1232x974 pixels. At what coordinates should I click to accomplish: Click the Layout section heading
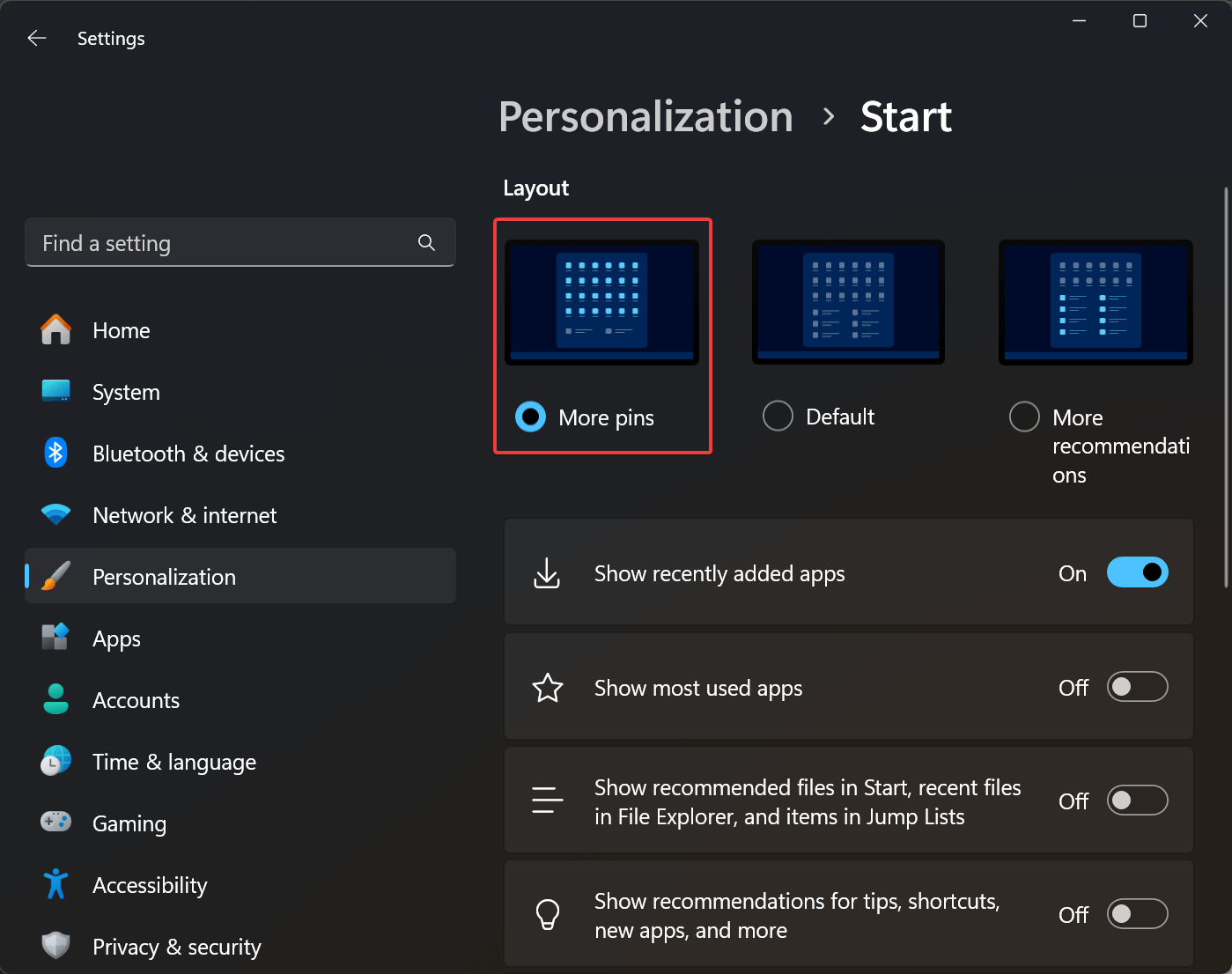pos(536,188)
